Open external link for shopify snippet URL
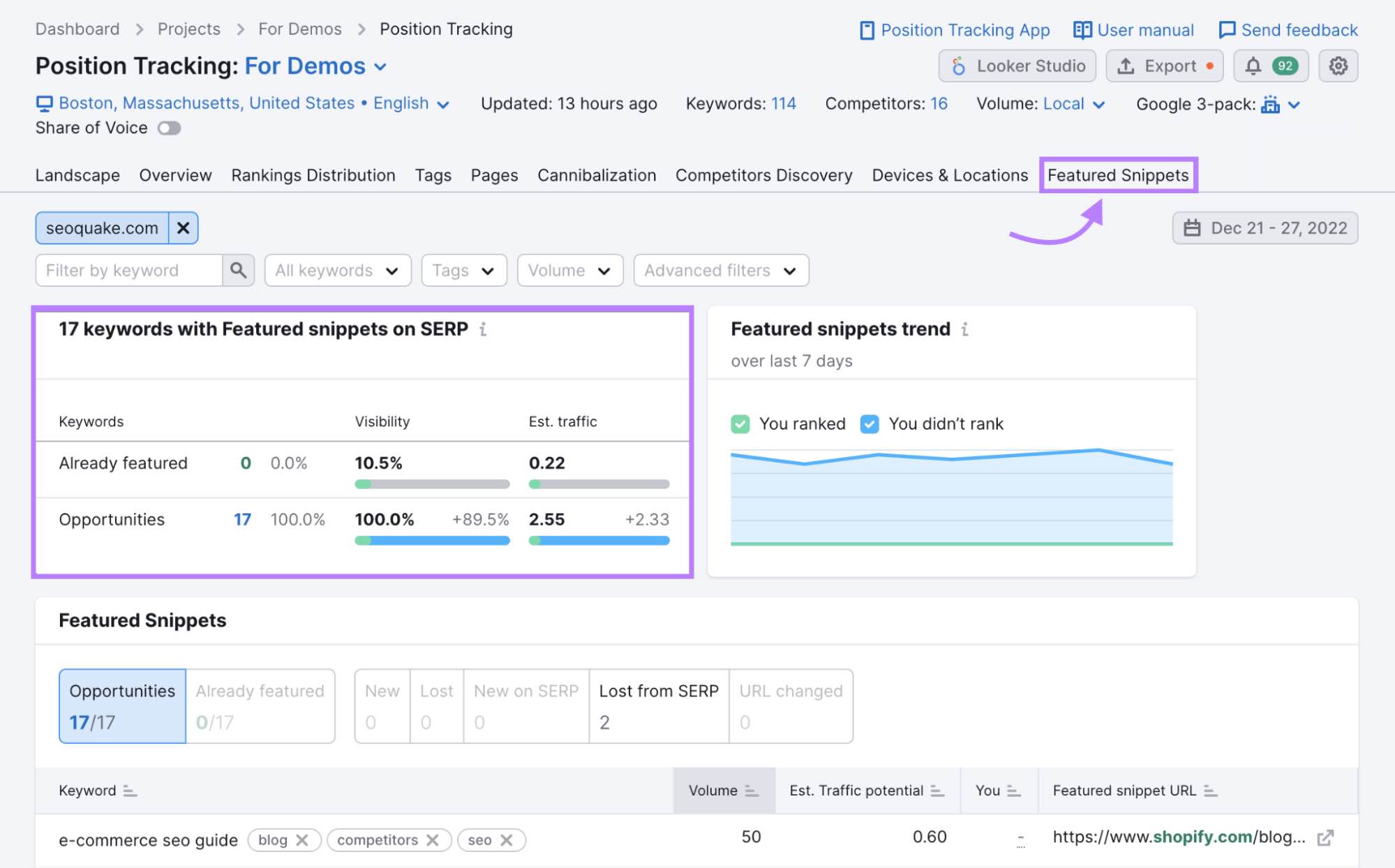Image resolution: width=1395 pixels, height=868 pixels. pyautogui.click(x=1325, y=838)
